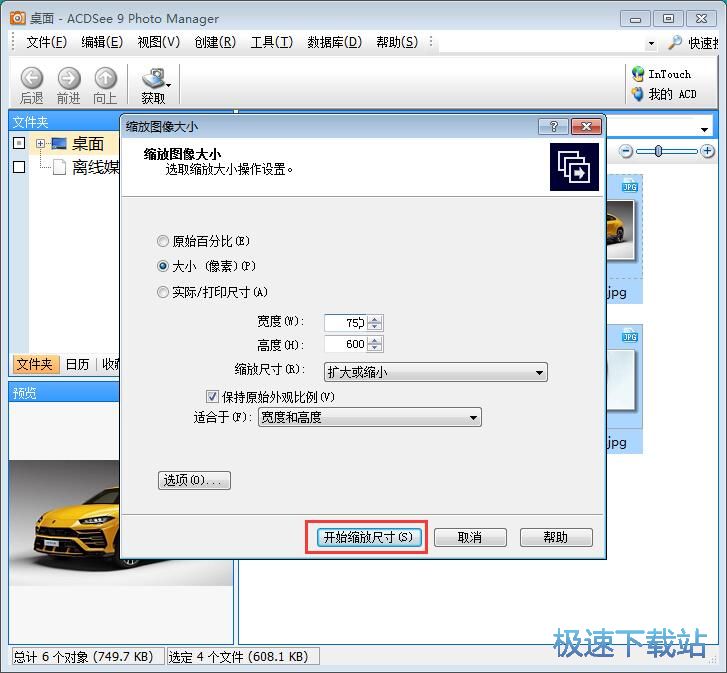Click the dialog Help (帮助) button
This screenshot has width=727, height=673.
coord(556,537)
